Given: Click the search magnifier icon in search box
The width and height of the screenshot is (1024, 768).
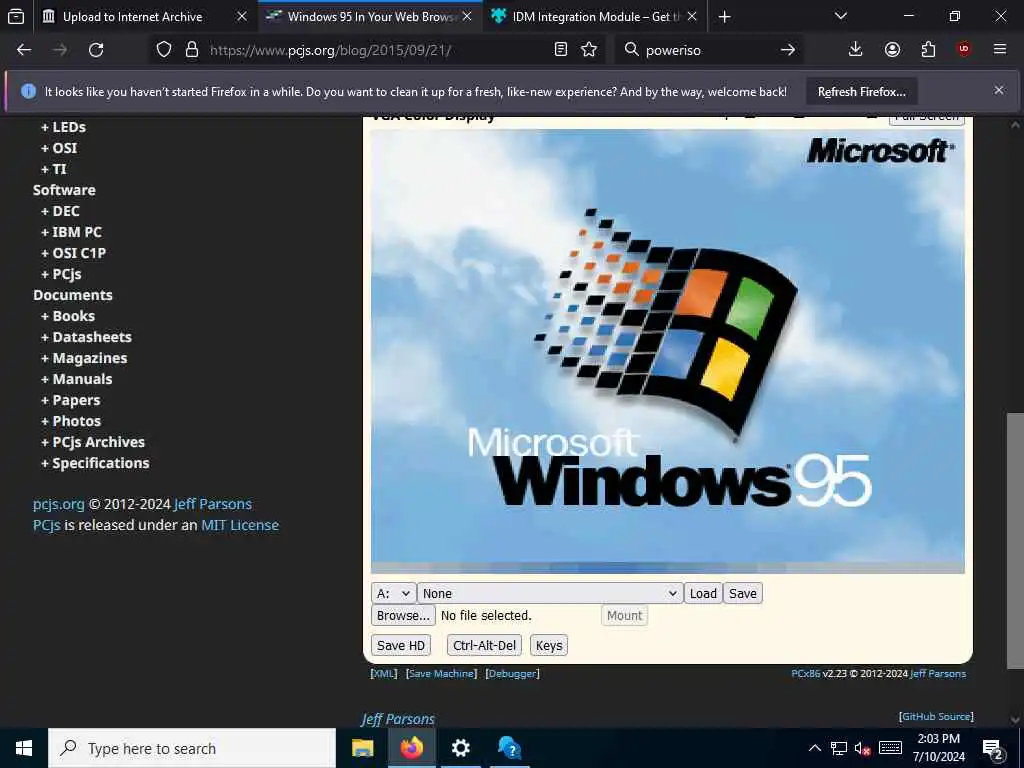Looking at the screenshot, I should (x=631, y=50).
